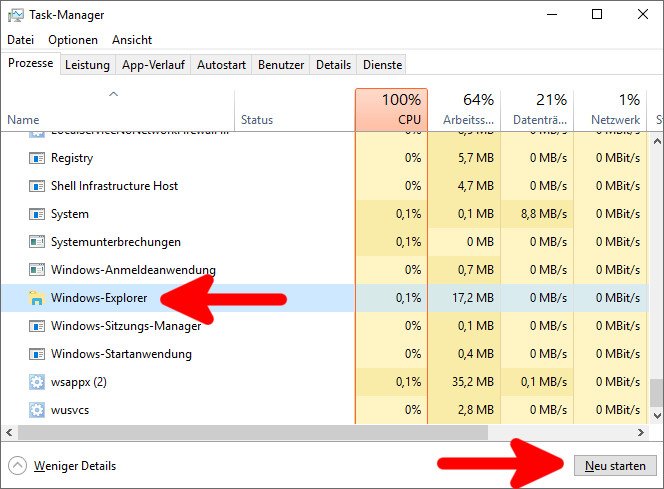
Task: Sort by the Datenträger column header
Action: point(537,110)
